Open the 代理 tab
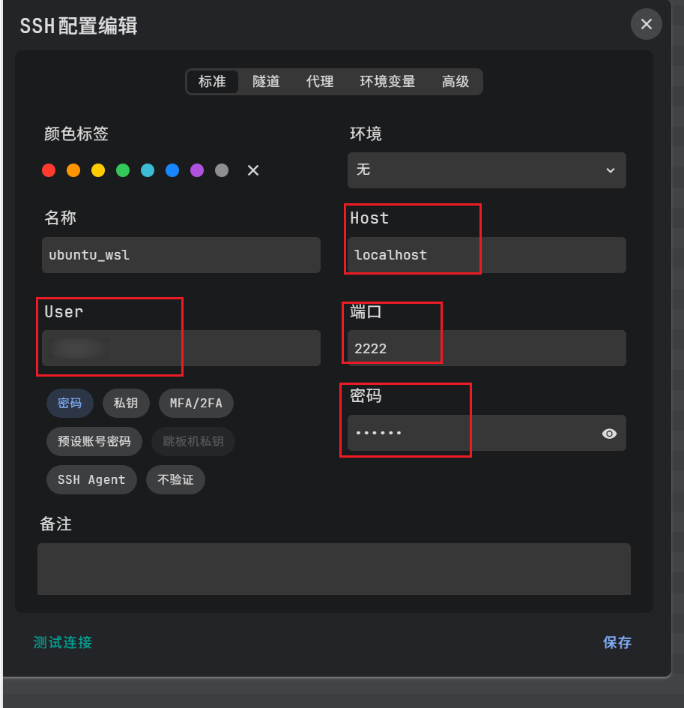Image resolution: width=684 pixels, height=708 pixels. [320, 82]
